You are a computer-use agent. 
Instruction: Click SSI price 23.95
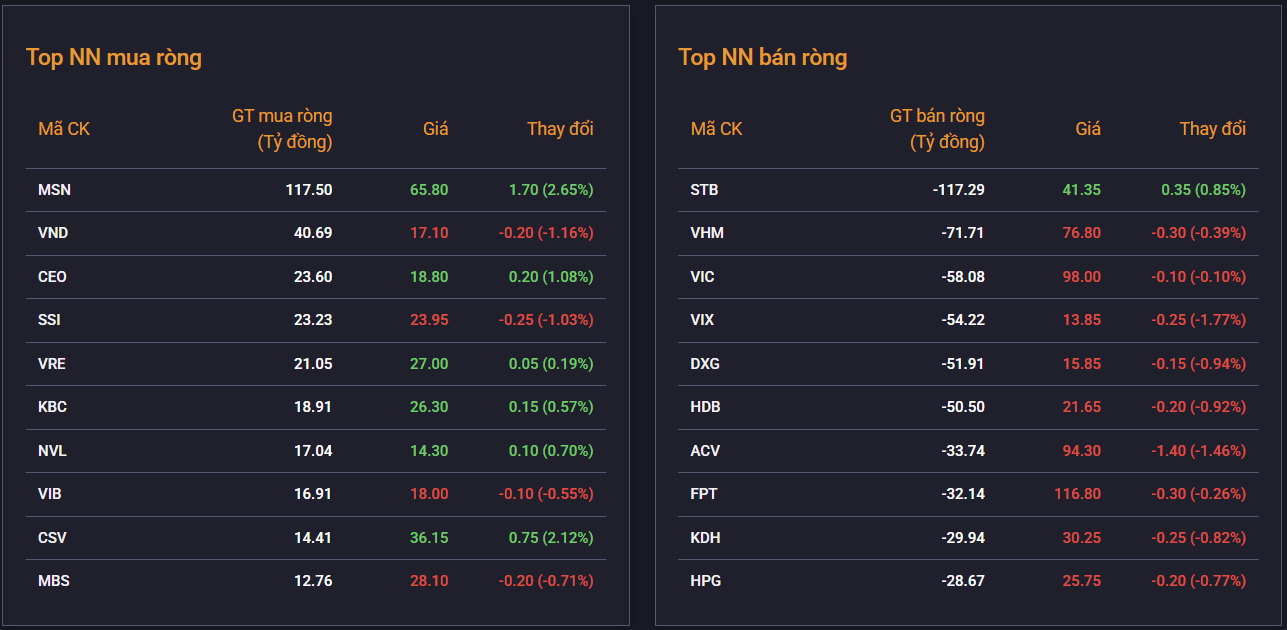(x=429, y=320)
